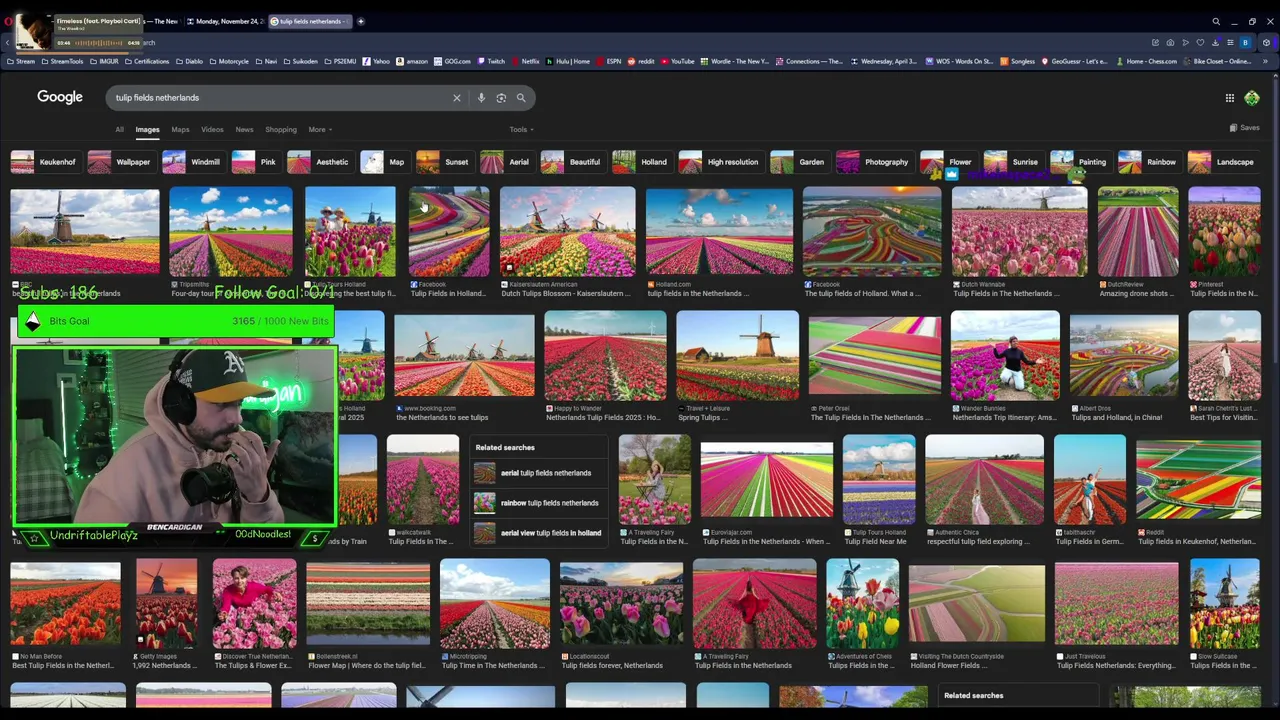Filter images by the Keukenhof chip
This screenshot has width=1280, height=720.
click(x=44, y=162)
